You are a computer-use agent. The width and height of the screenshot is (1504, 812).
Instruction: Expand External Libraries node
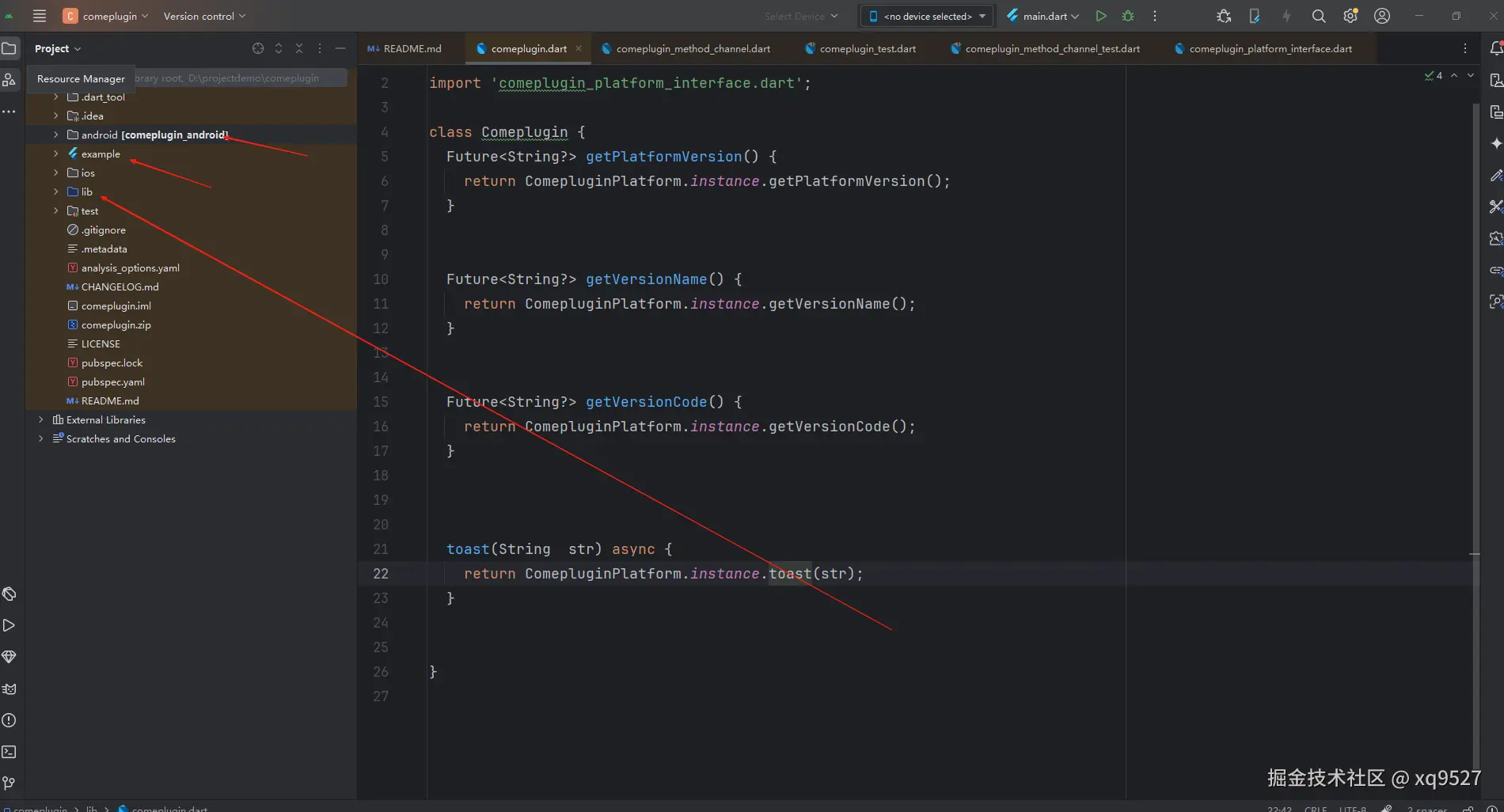coord(41,420)
